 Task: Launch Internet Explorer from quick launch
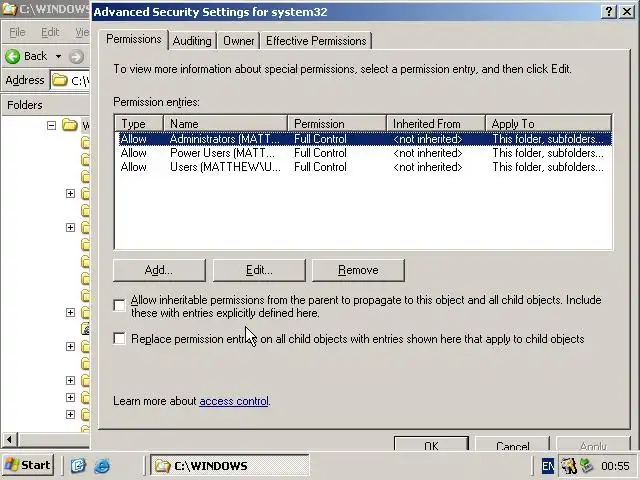[102, 465]
